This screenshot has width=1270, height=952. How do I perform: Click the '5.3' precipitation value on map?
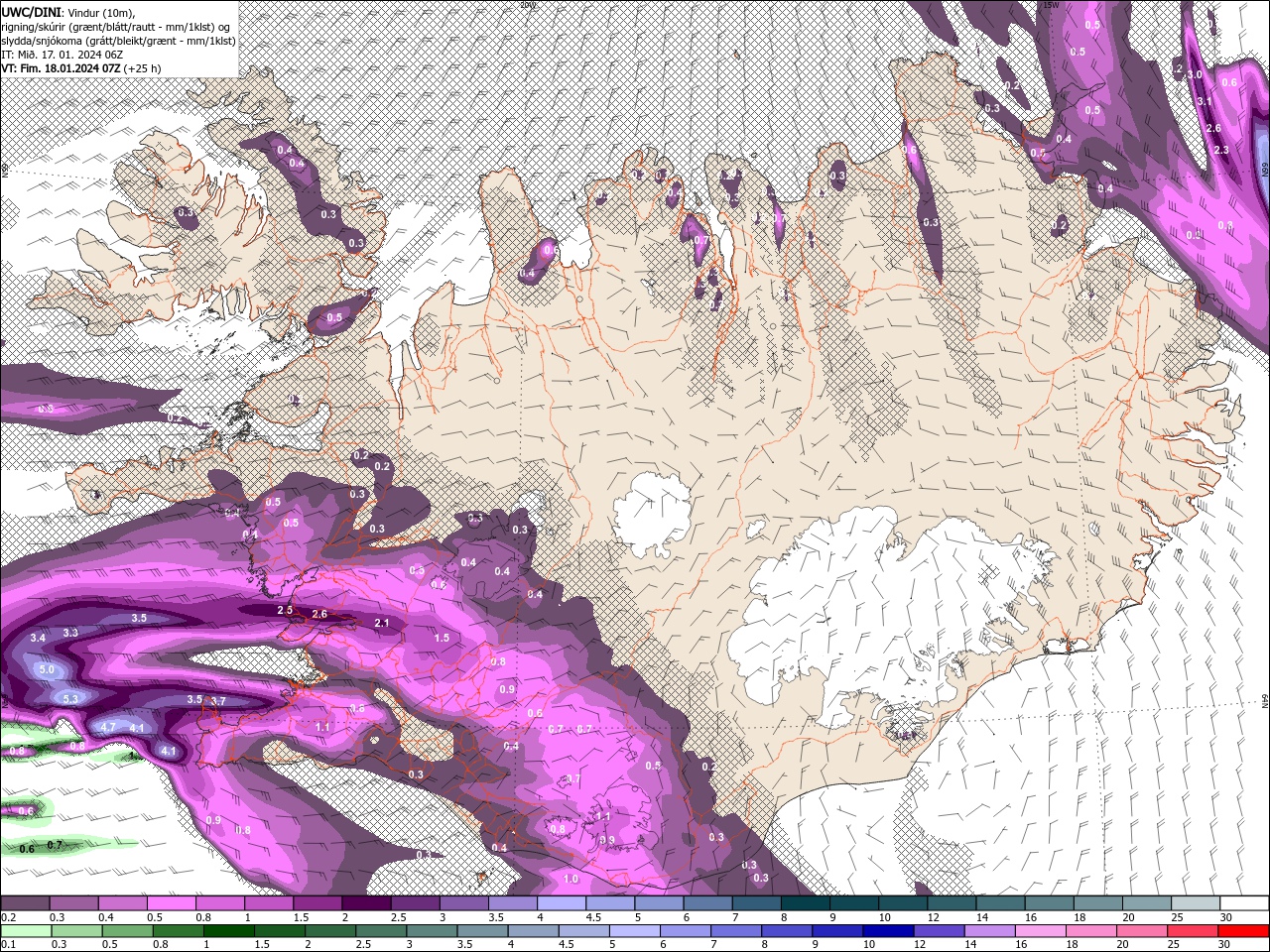(x=70, y=699)
